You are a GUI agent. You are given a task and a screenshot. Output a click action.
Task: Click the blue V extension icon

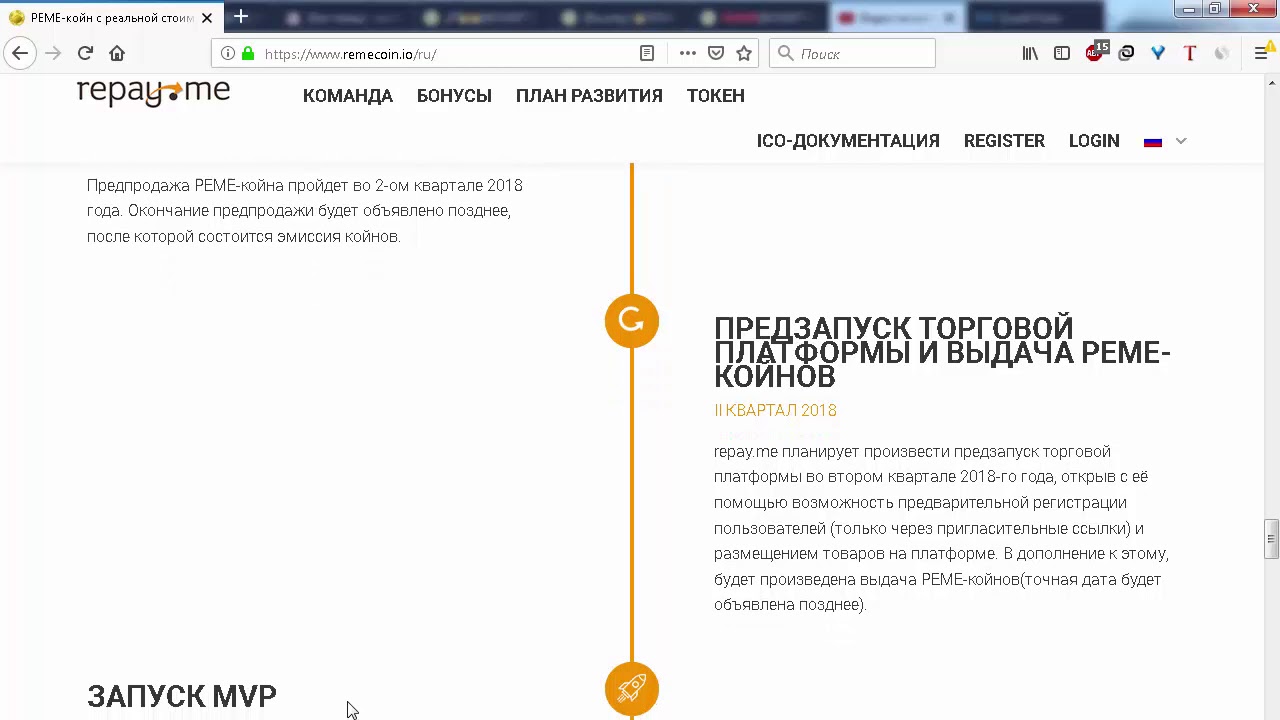coord(1158,54)
